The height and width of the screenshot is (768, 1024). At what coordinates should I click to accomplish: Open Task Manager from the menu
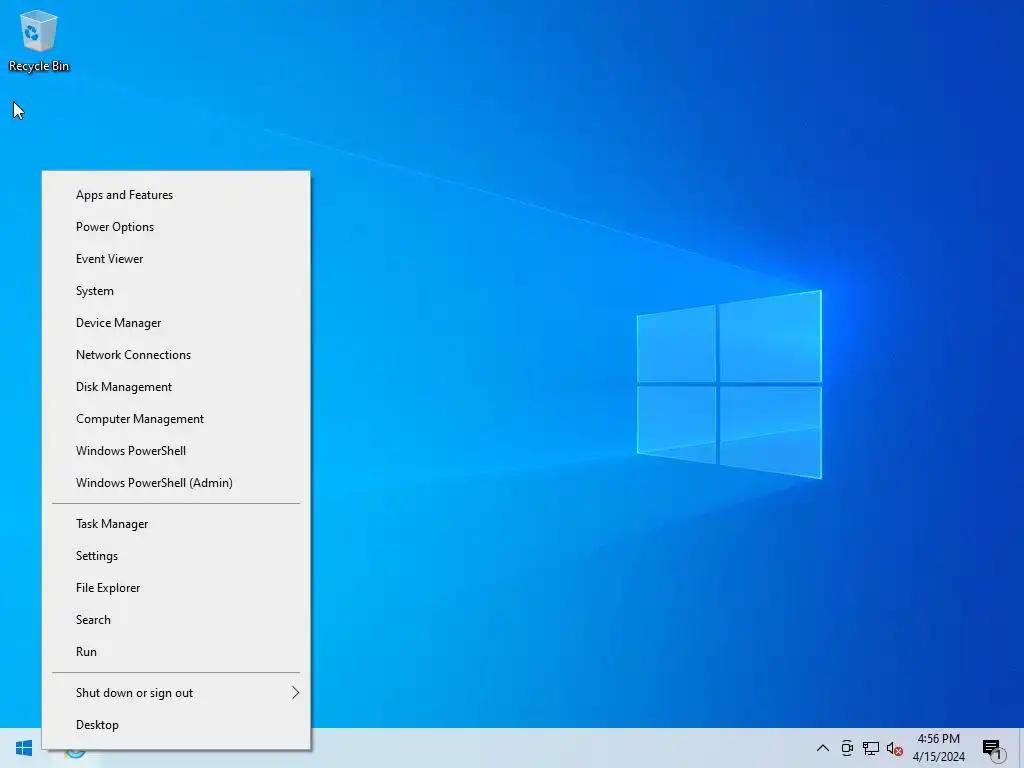pos(176,524)
